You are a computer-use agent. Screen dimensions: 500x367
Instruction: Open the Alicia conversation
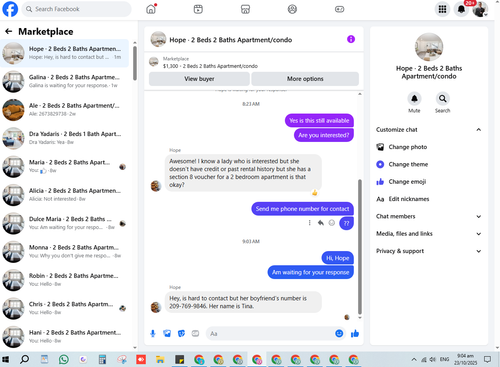coord(64,195)
